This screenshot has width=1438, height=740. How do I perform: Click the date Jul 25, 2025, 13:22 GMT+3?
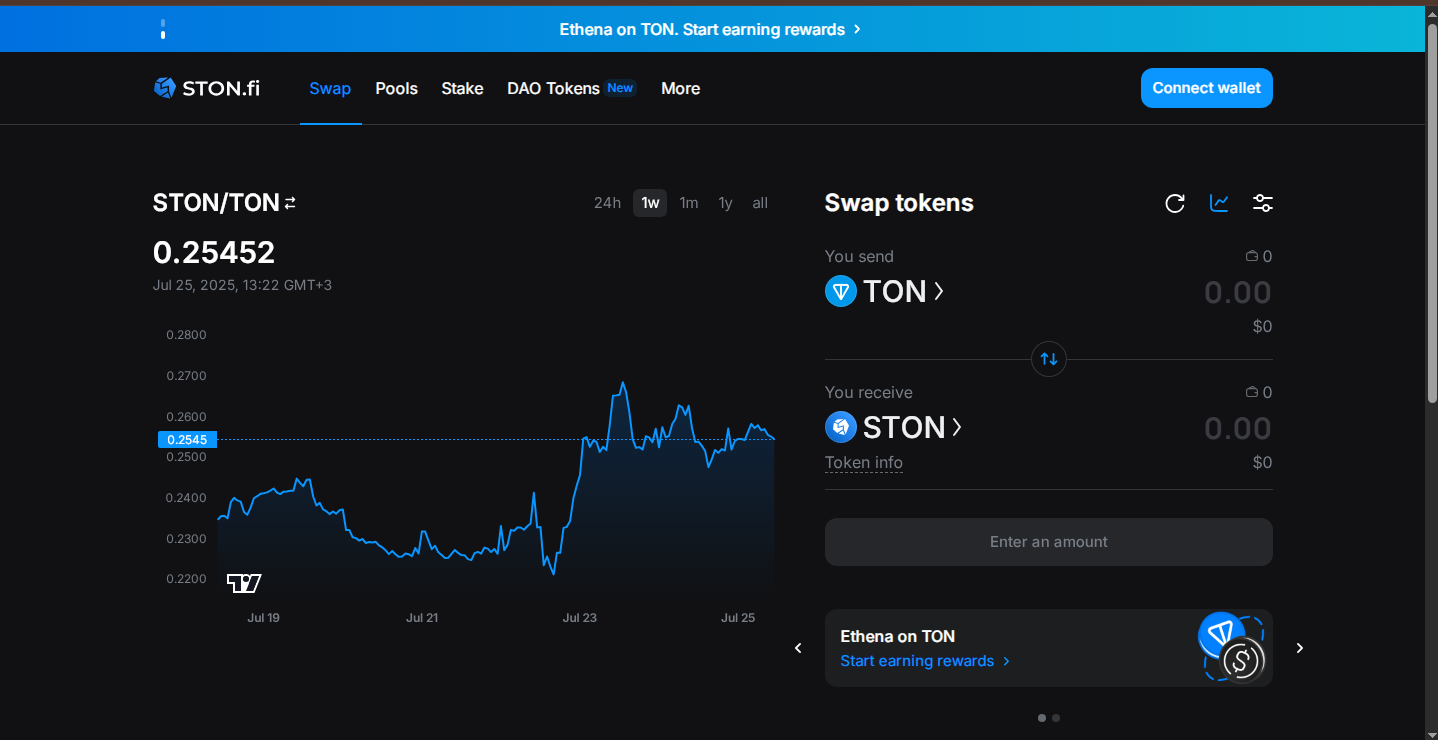click(x=242, y=285)
